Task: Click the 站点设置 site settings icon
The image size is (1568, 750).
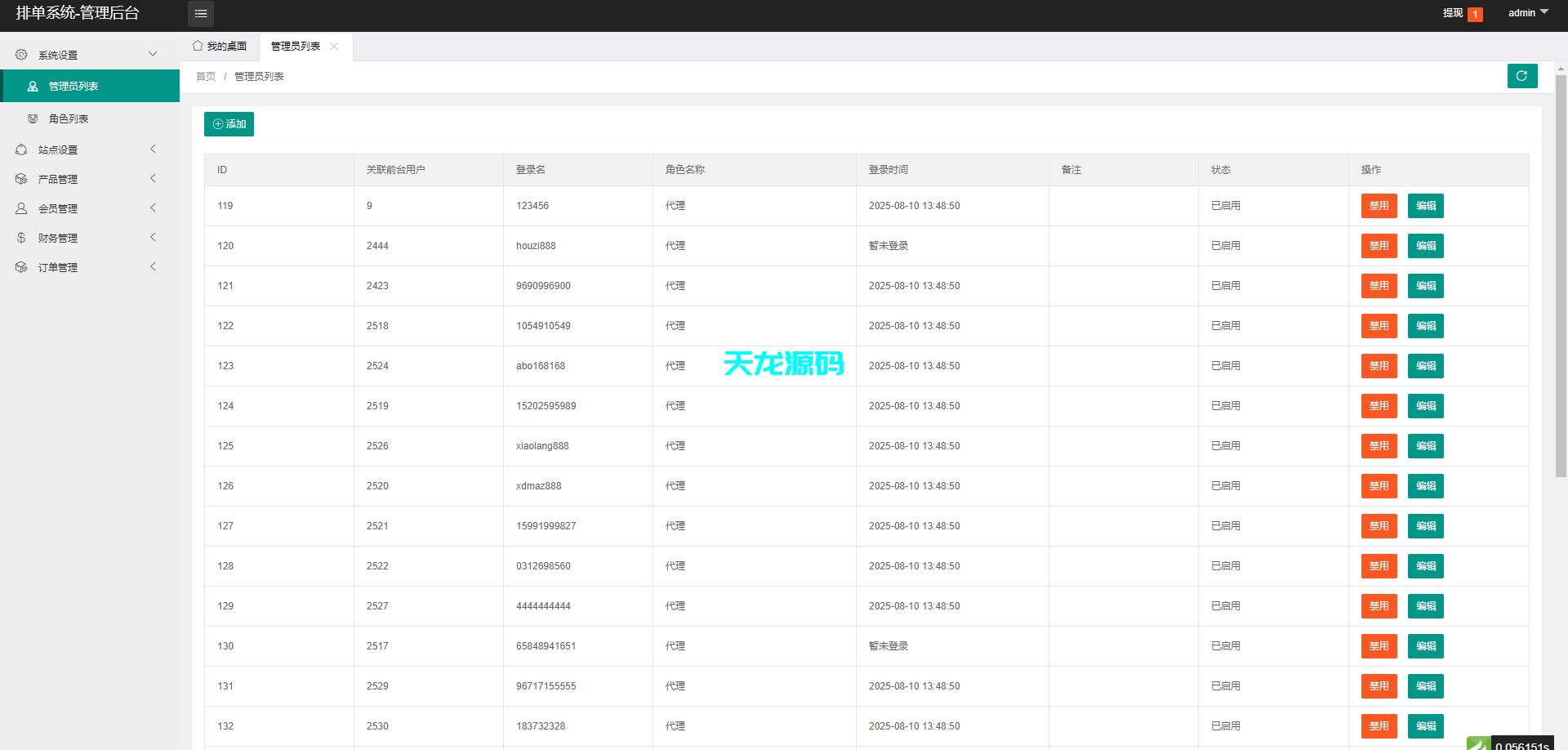Action: pyautogui.click(x=21, y=149)
